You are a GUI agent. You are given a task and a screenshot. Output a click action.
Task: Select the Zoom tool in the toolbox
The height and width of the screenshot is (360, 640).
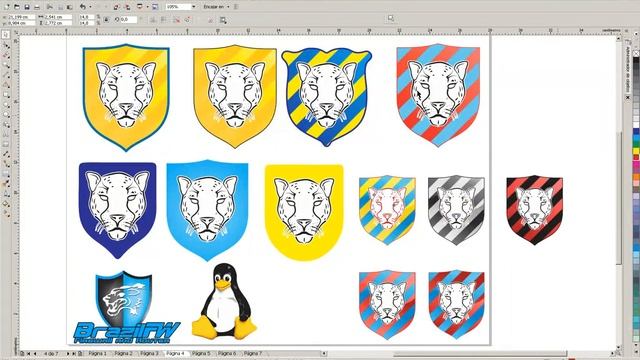click(x=6, y=64)
